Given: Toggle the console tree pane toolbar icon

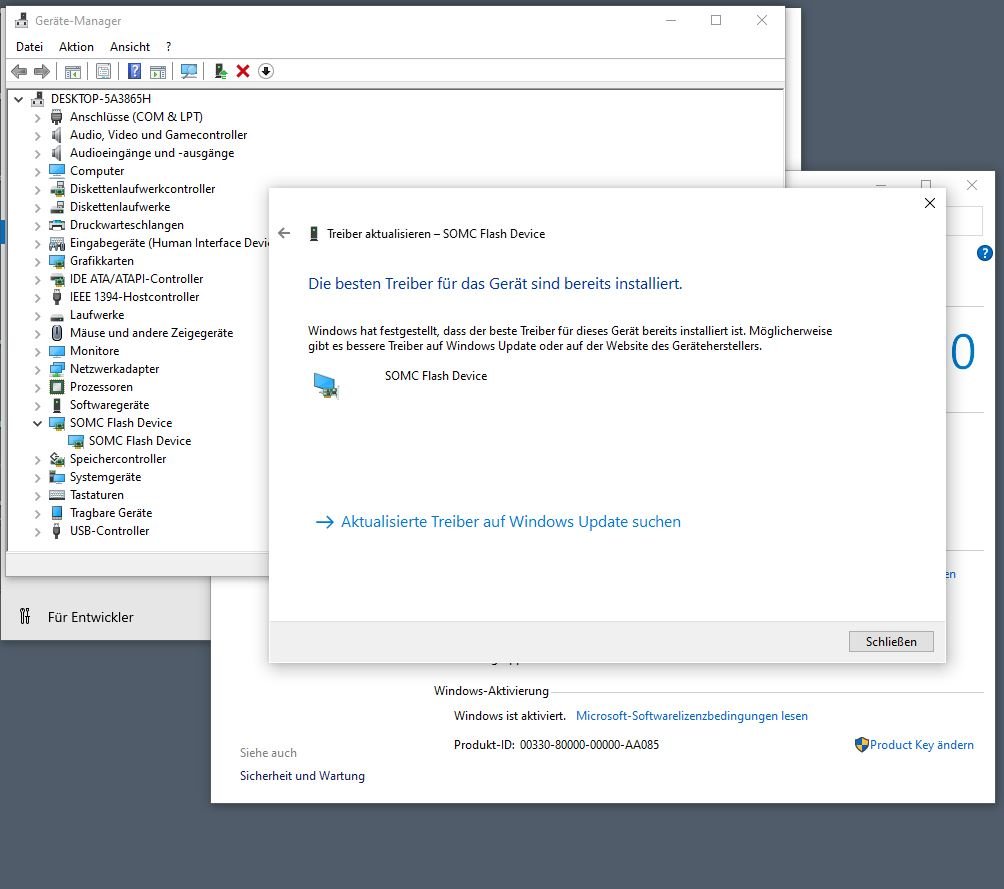Looking at the screenshot, I should pyautogui.click(x=73, y=71).
